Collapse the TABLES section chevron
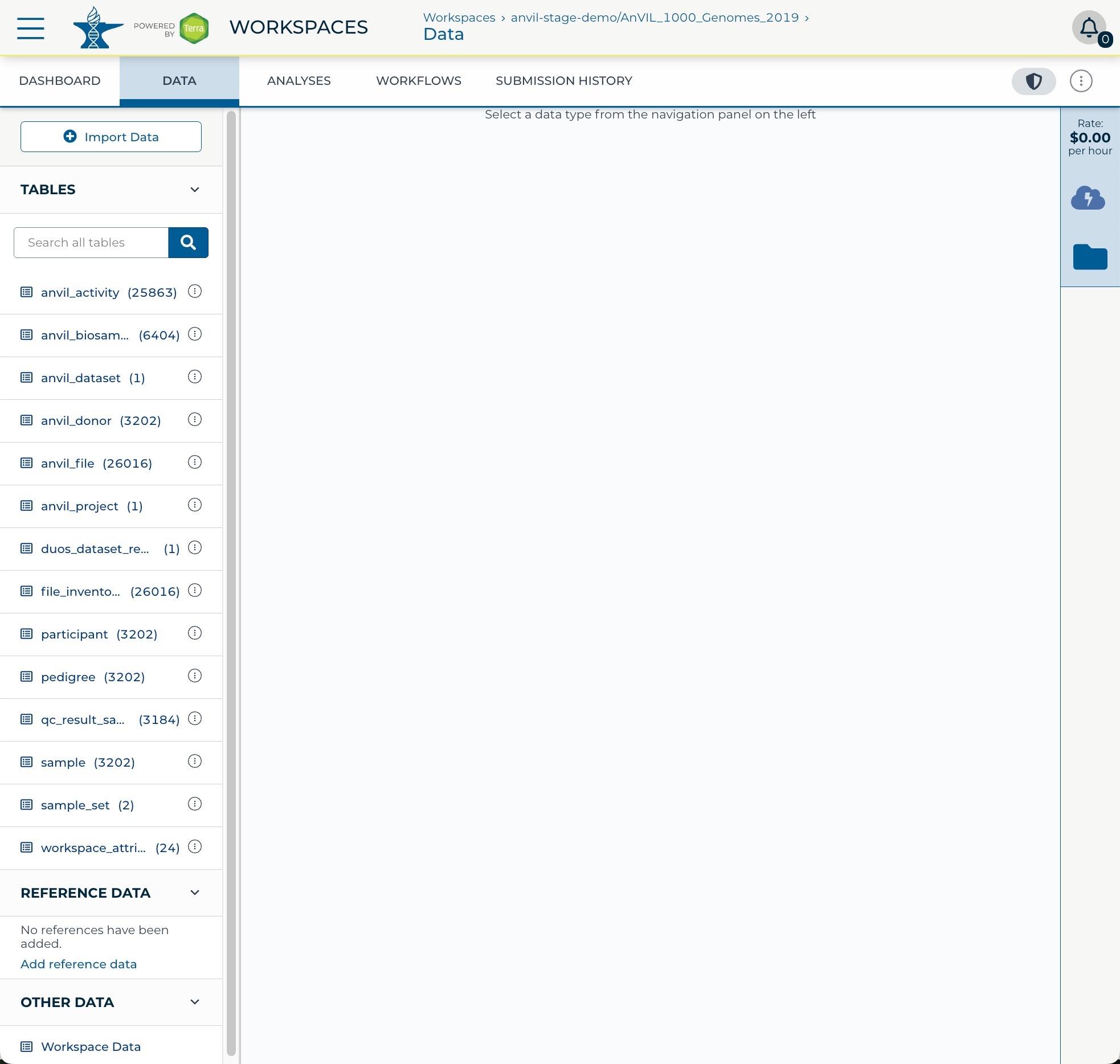 coord(195,190)
